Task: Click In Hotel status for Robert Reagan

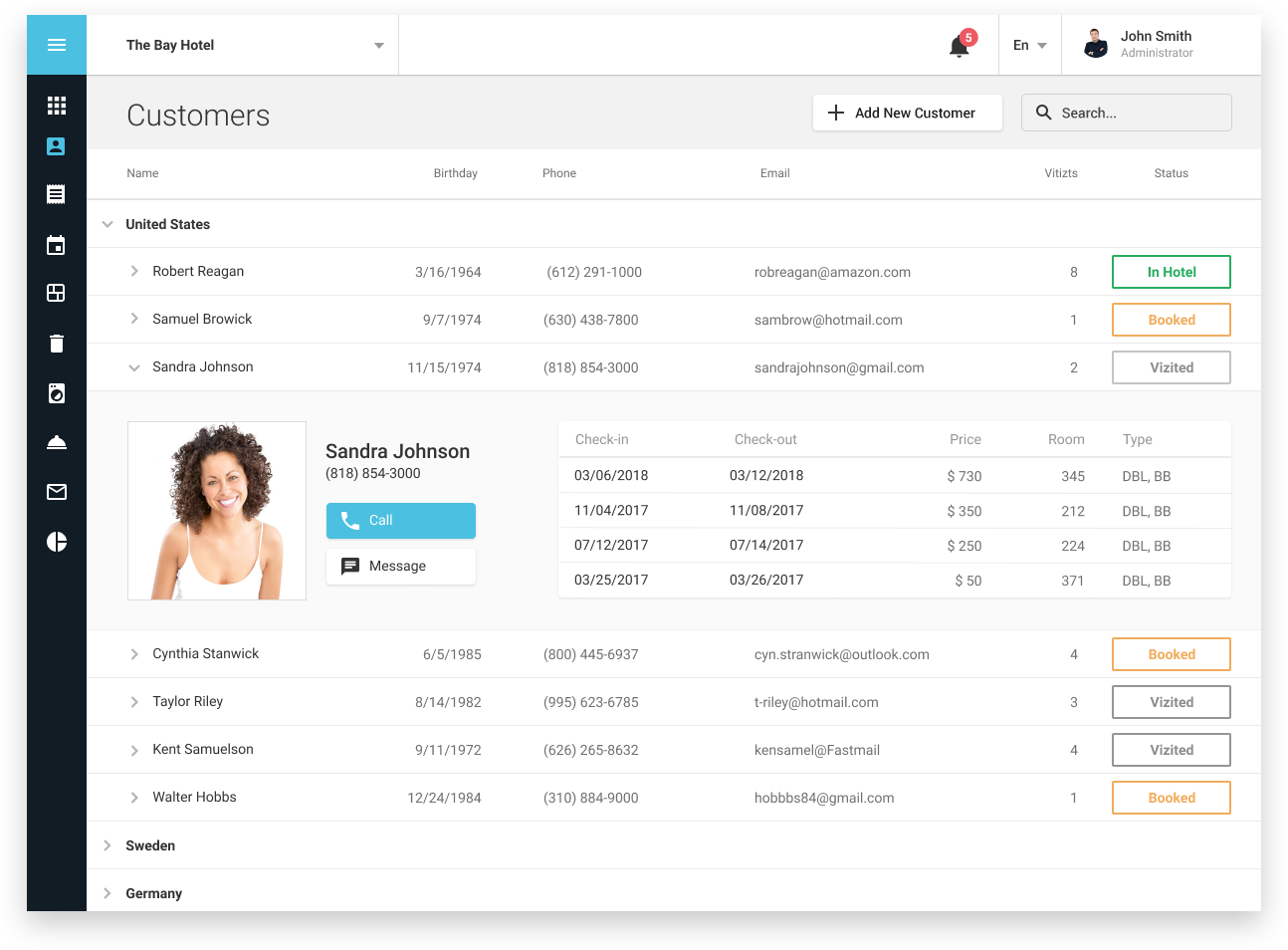Action: [x=1172, y=272]
